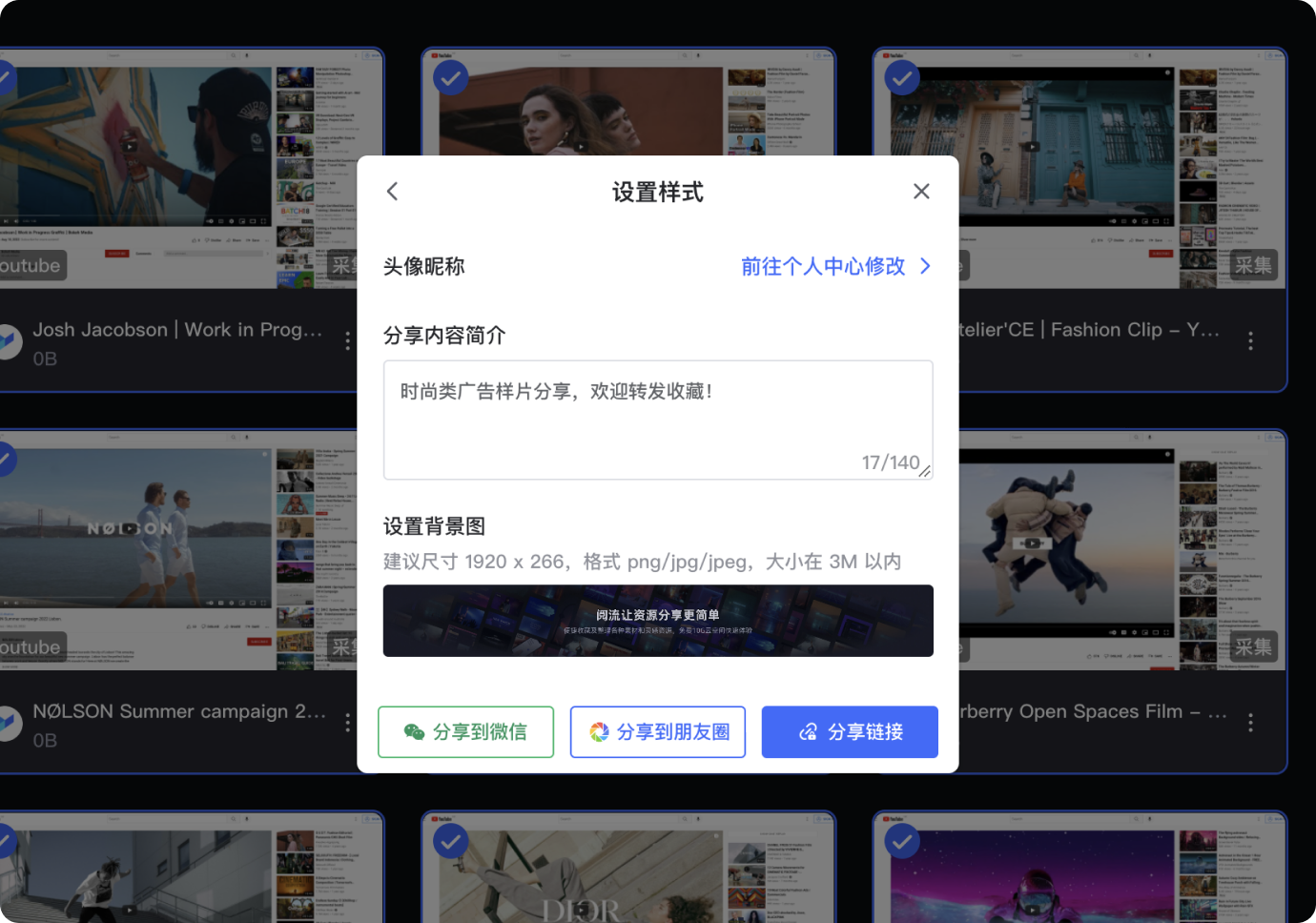Open more options for Josh Jacobson card
The height and width of the screenshot is (923, 1316).
pyautogui.click(x=347, y=340)
